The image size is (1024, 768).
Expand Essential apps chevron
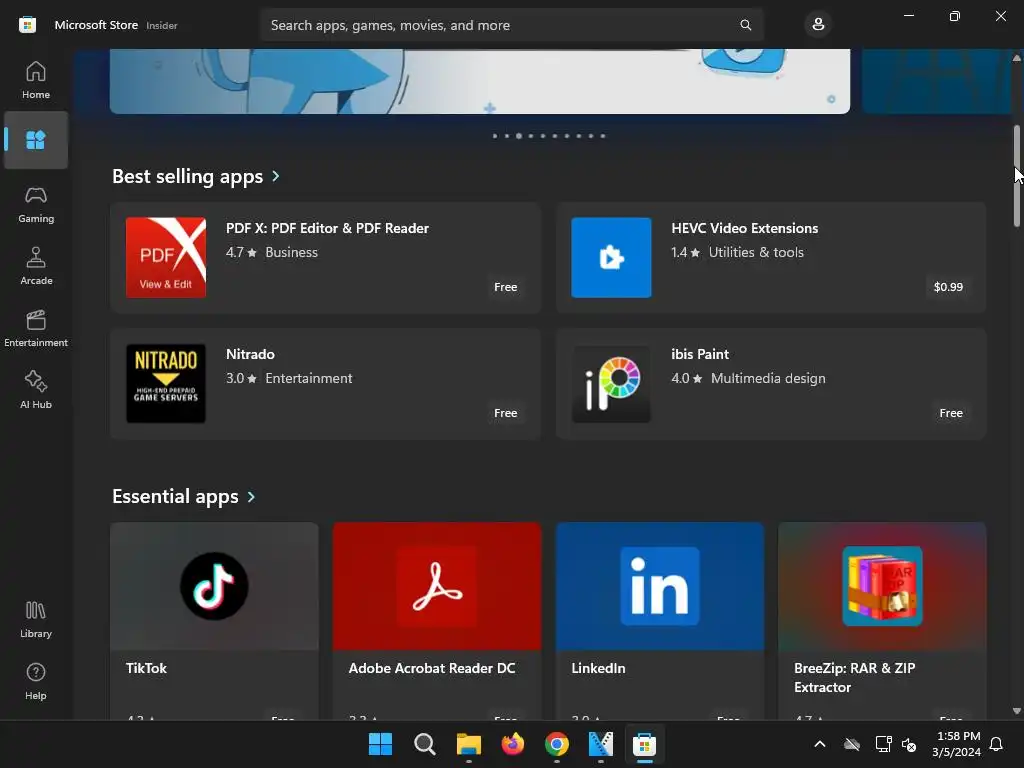[251, 497]
